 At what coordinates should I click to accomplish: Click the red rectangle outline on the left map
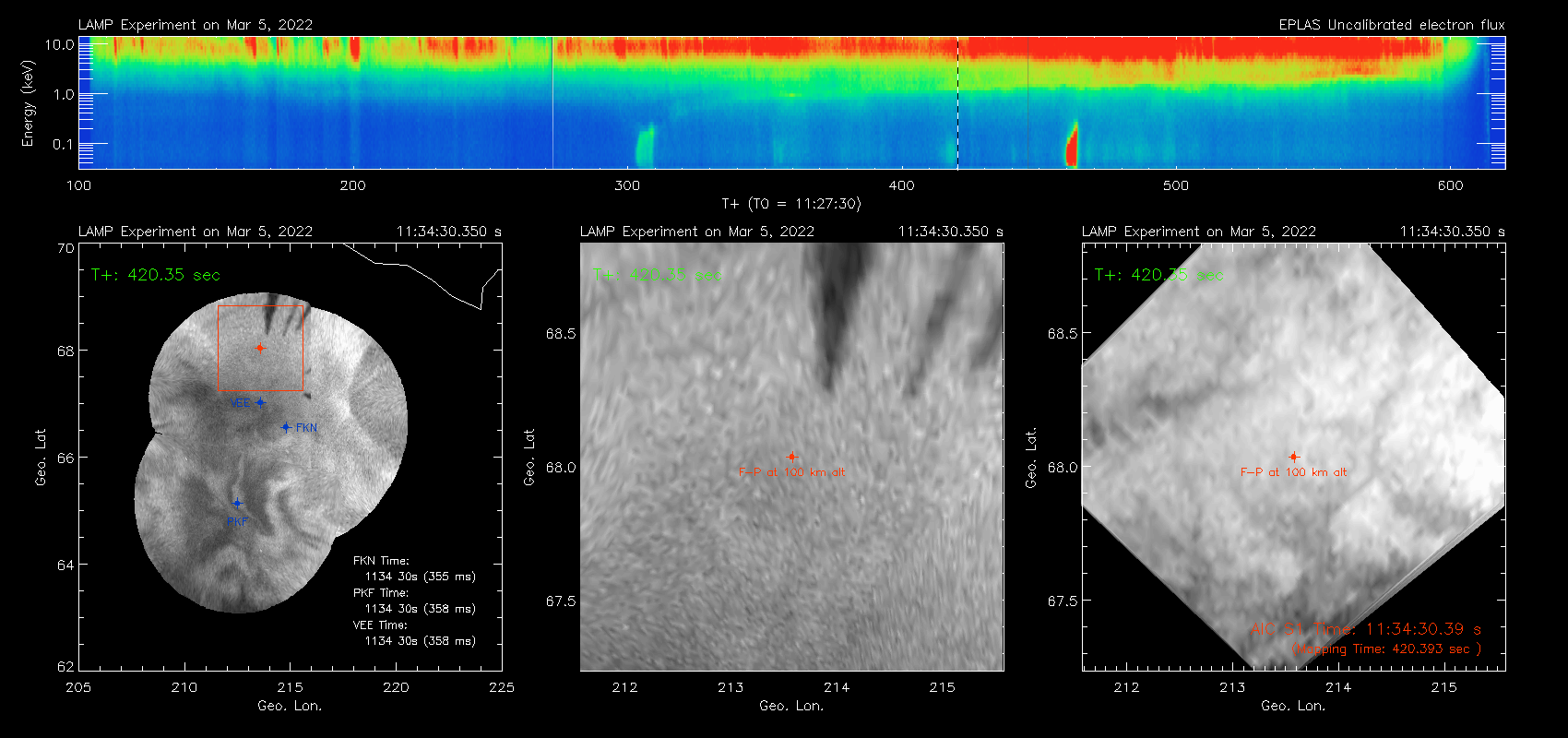coord(261,348)
